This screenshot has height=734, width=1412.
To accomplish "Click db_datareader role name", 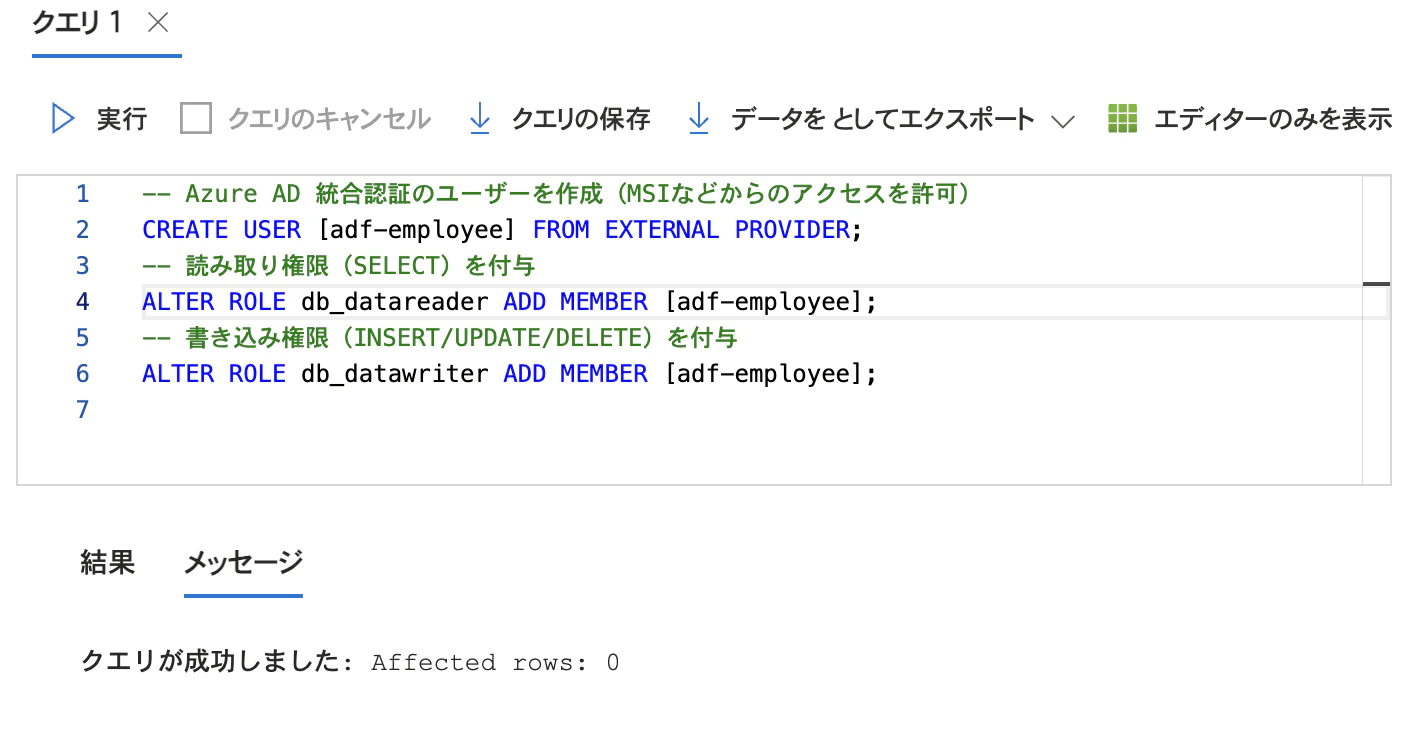I will pyautogui.click(x=395, y=302).
